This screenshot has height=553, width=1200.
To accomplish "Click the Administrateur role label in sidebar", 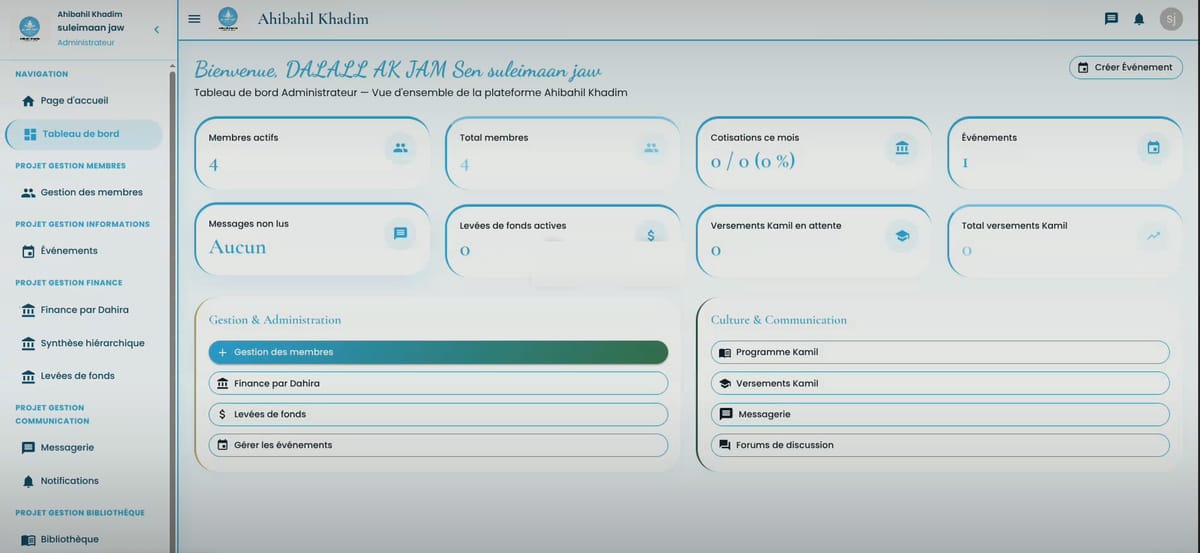I will tap(86, 43).
